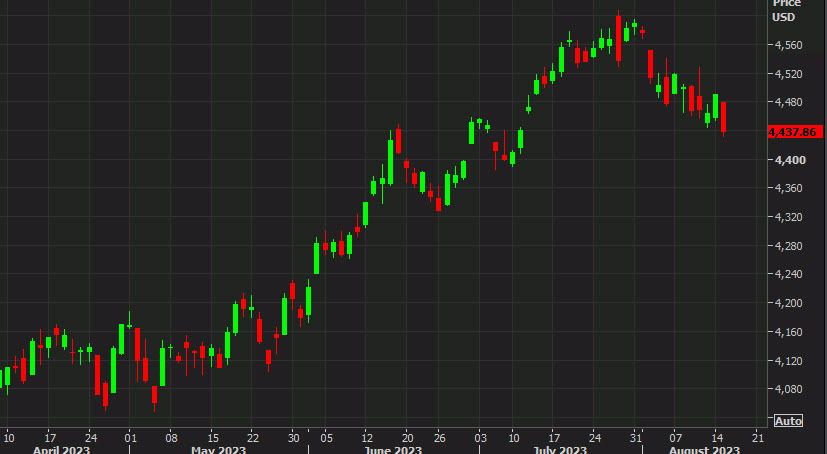The image size is (827, 454).
Task: Click the tall red candle at July peak
Action: [x=618, y=38]
